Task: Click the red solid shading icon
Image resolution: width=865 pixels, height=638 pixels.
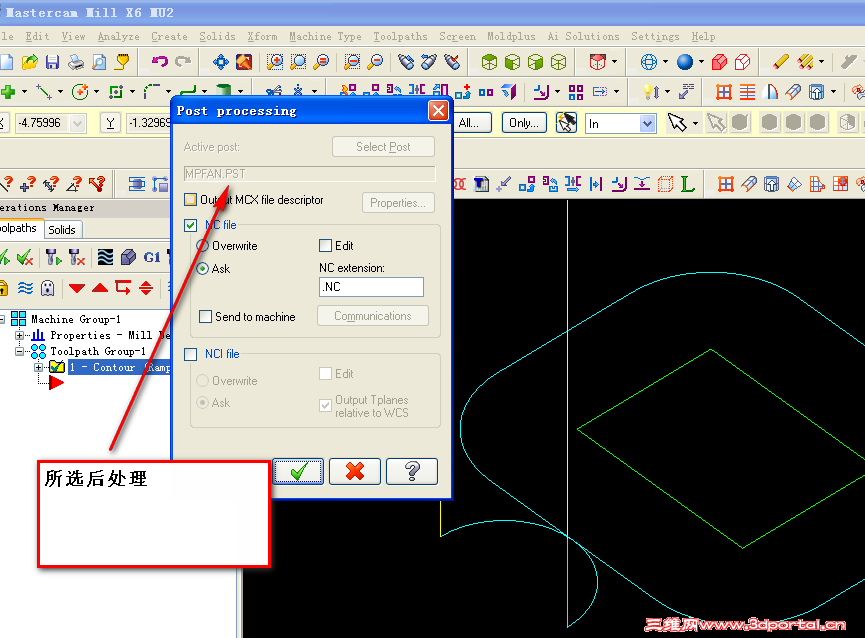Action: (719, 62)
